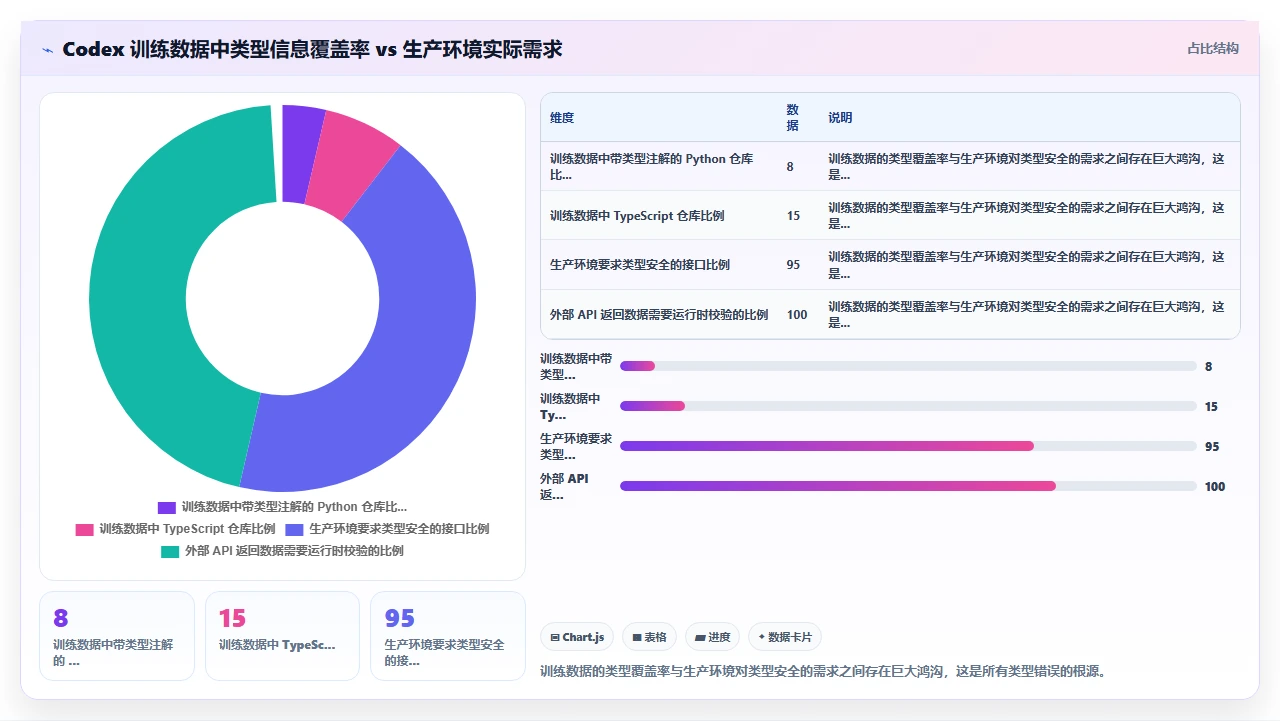The width and height of the screenshot is (1280, 721).
Task: Select the Chart.js tag
Action: coord(577,637)
